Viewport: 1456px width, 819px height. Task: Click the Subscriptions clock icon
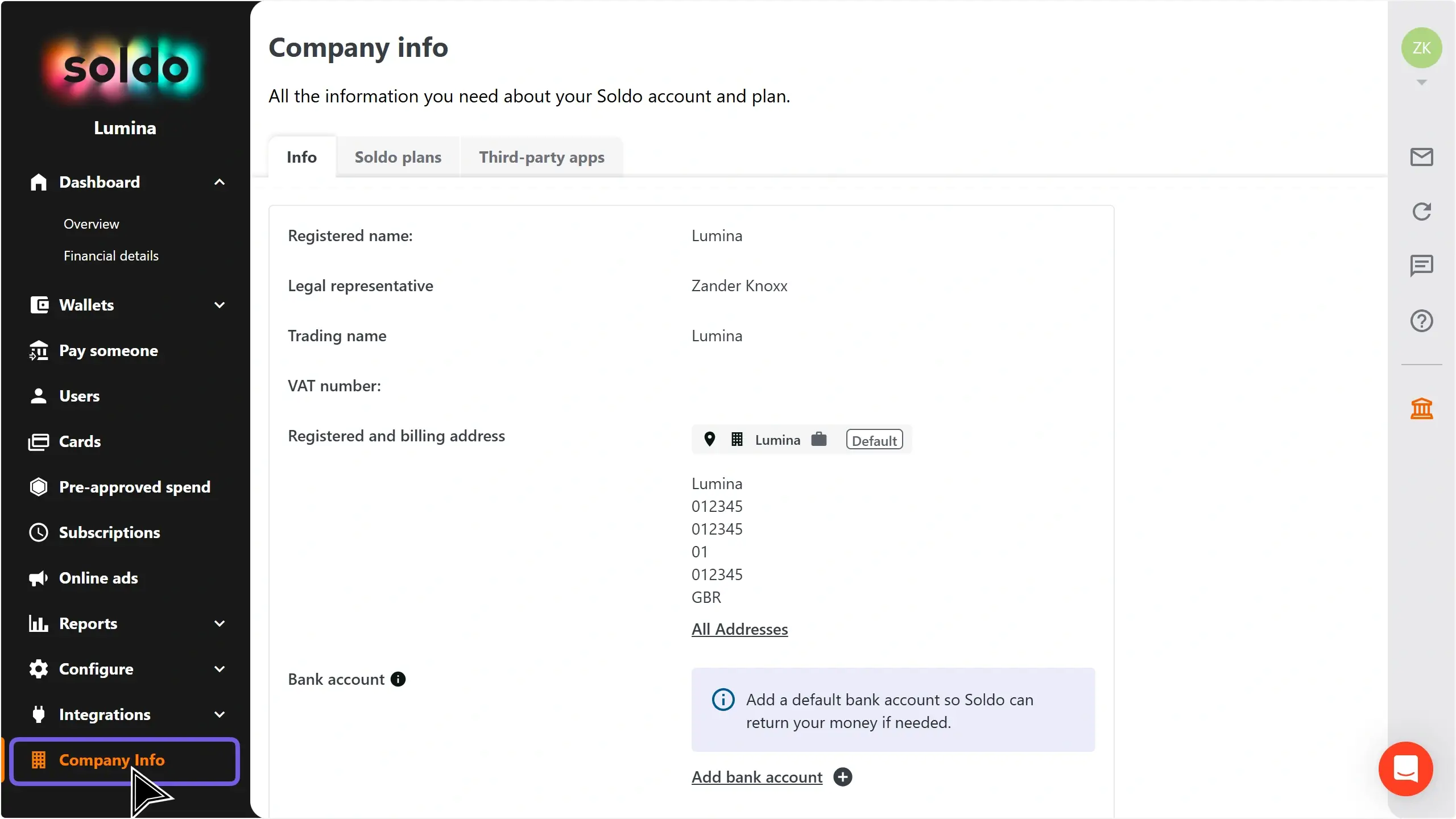point(39,532)
